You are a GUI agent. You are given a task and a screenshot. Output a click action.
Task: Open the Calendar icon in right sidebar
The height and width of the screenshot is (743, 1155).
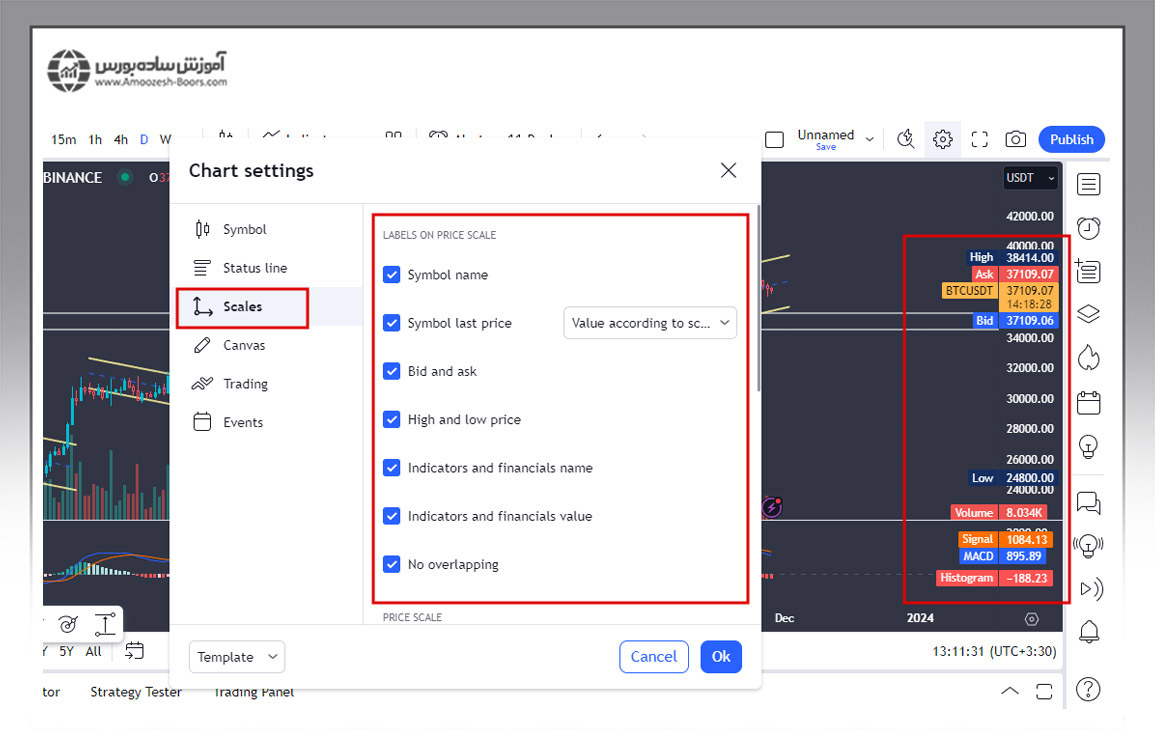pos(1089,403)
